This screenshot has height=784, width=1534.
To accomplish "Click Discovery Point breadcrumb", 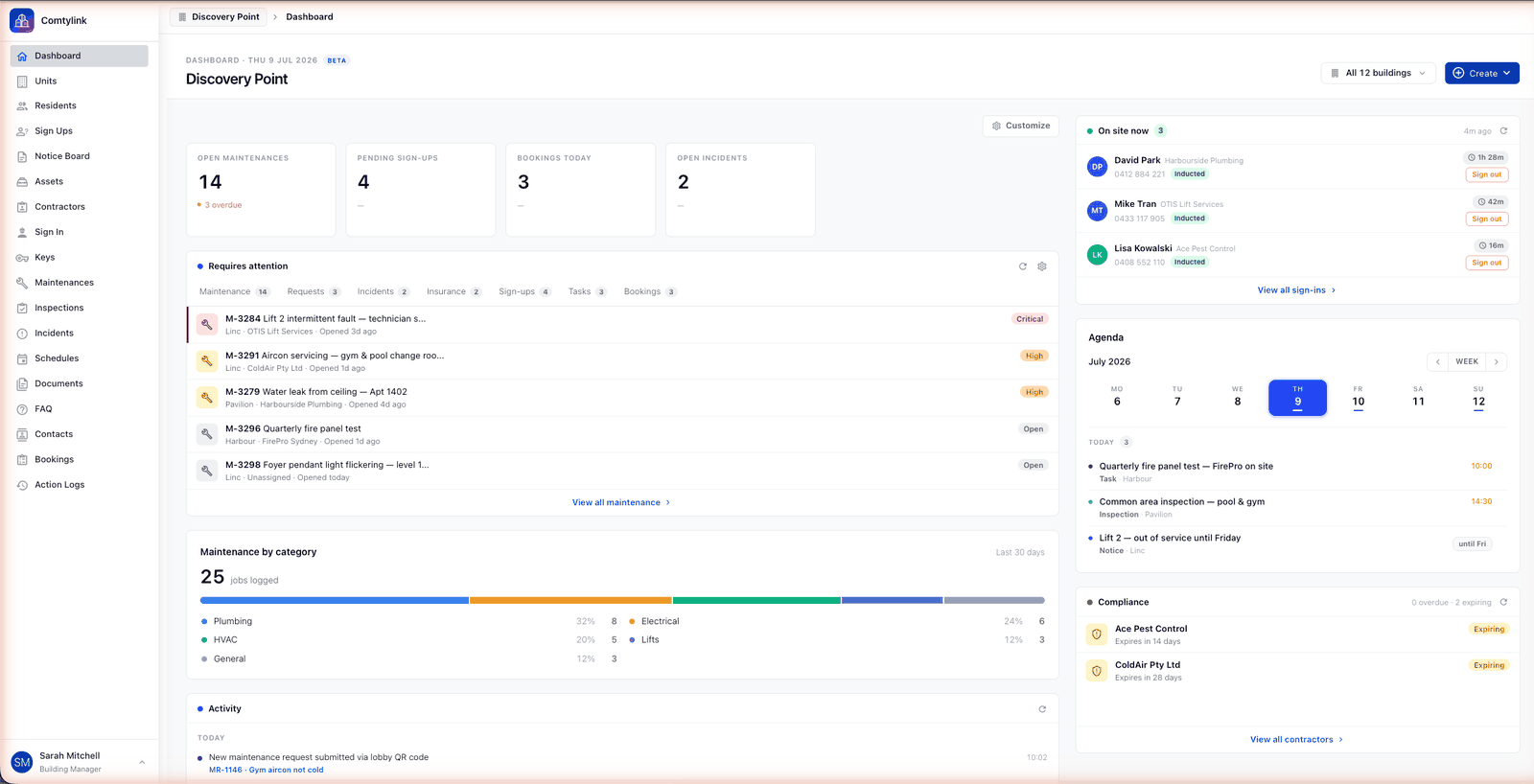I will tap(219, 16).
